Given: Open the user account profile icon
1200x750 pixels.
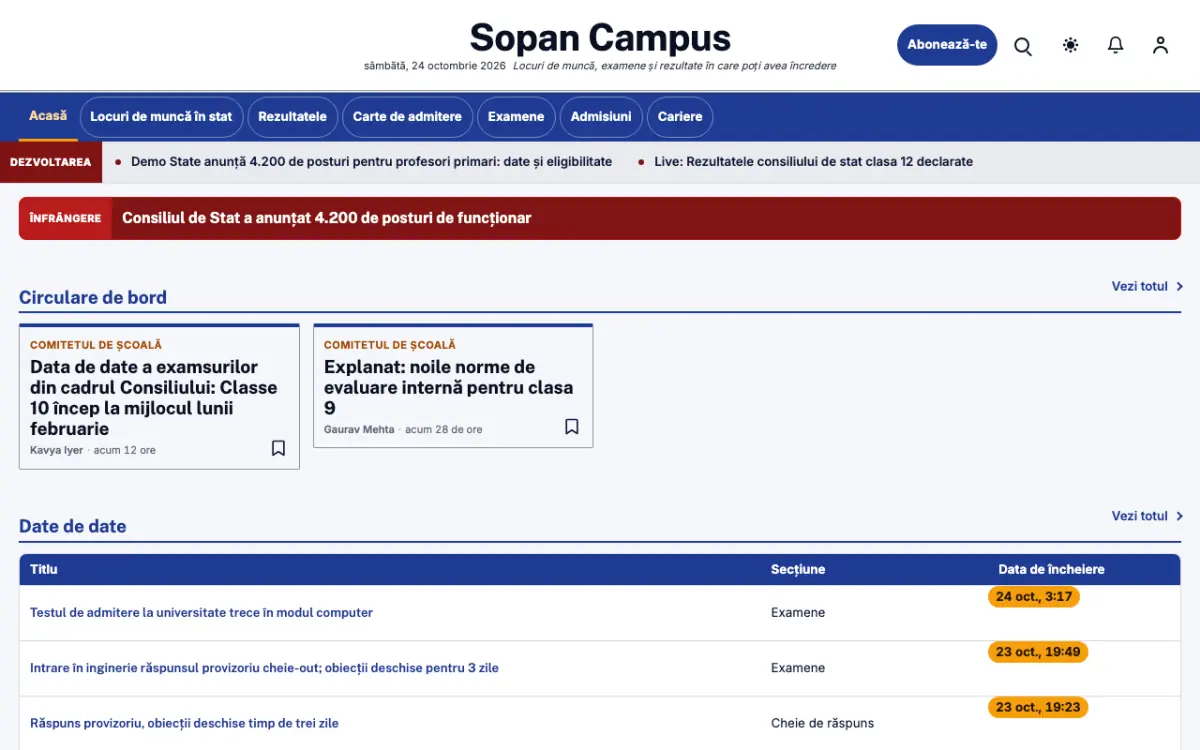Looking at the screenshot, I should (1160, 45).
